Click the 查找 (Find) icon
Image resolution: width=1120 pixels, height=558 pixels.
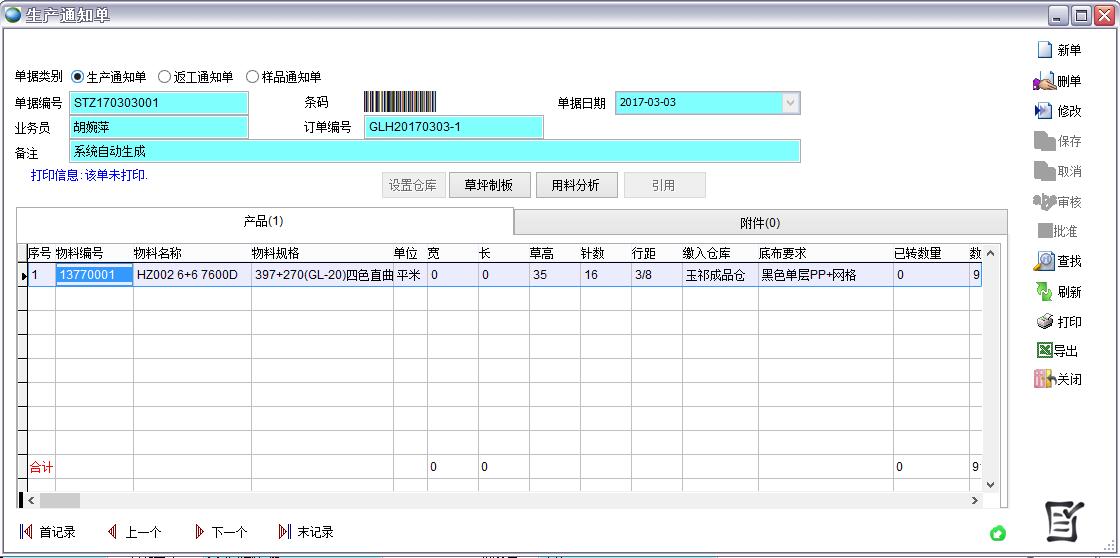(x=1045, y=261)
